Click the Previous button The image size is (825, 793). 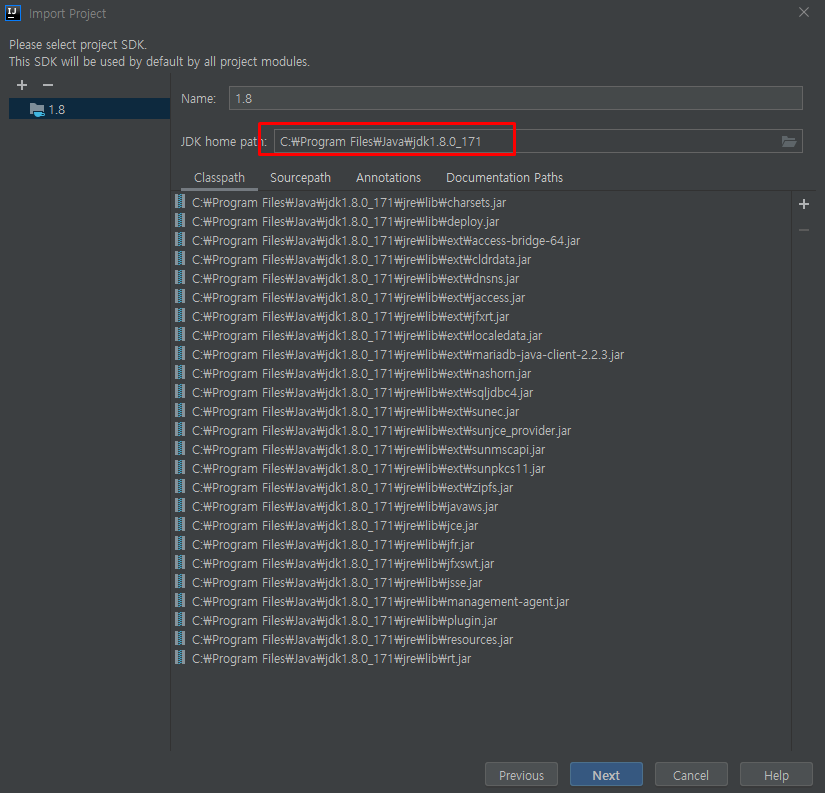[521, 775]
